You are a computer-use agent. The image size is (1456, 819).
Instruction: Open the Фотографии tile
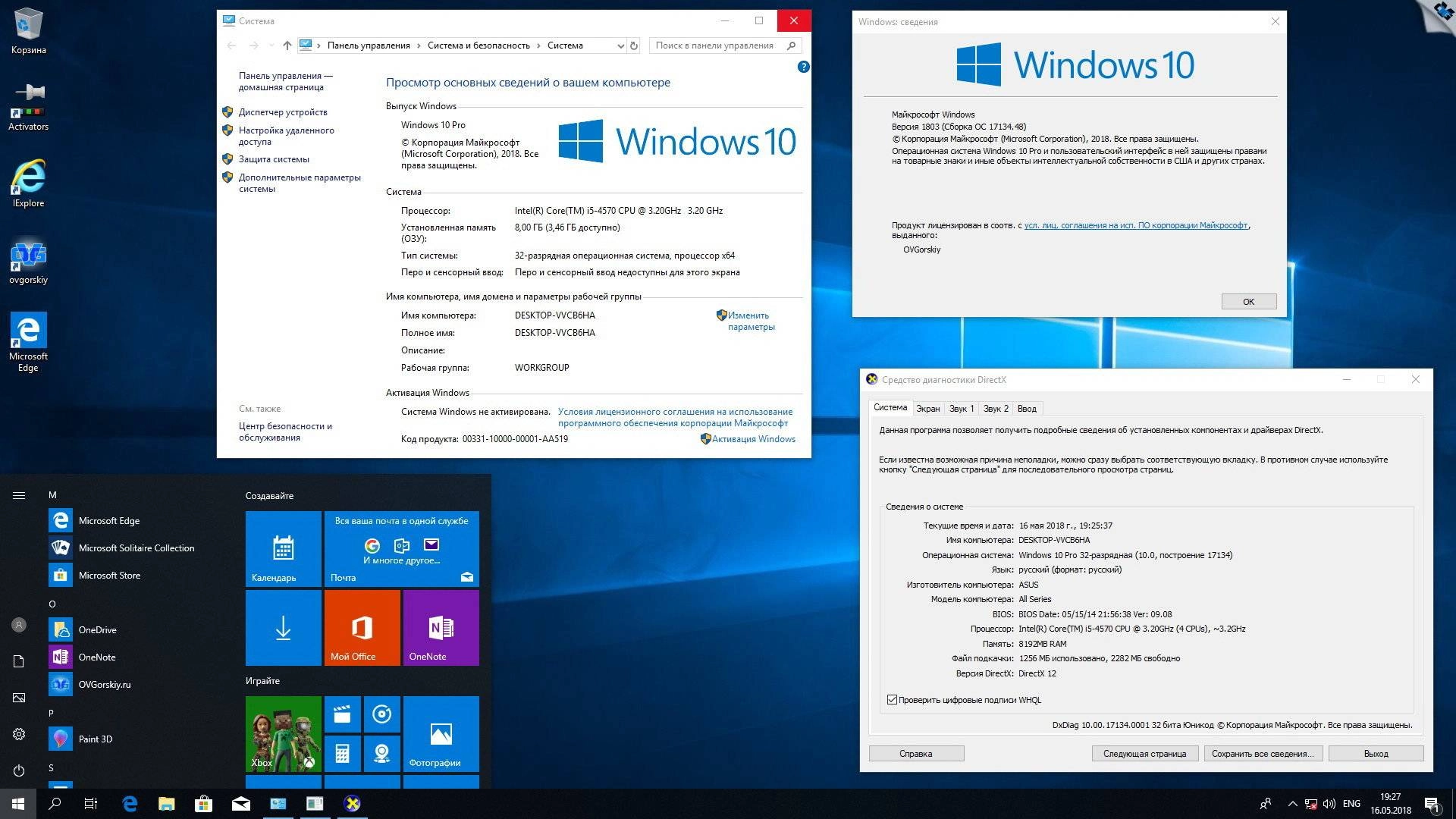(x=441, y=733)
